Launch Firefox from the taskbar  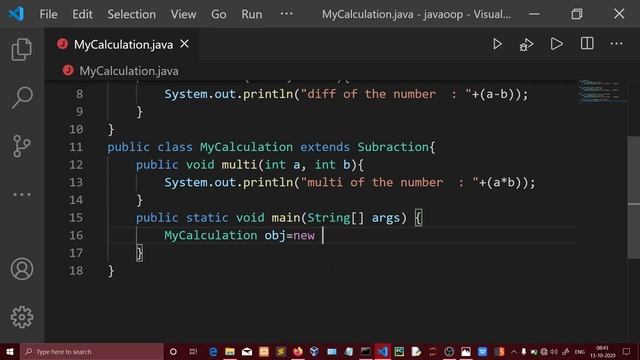298,351
